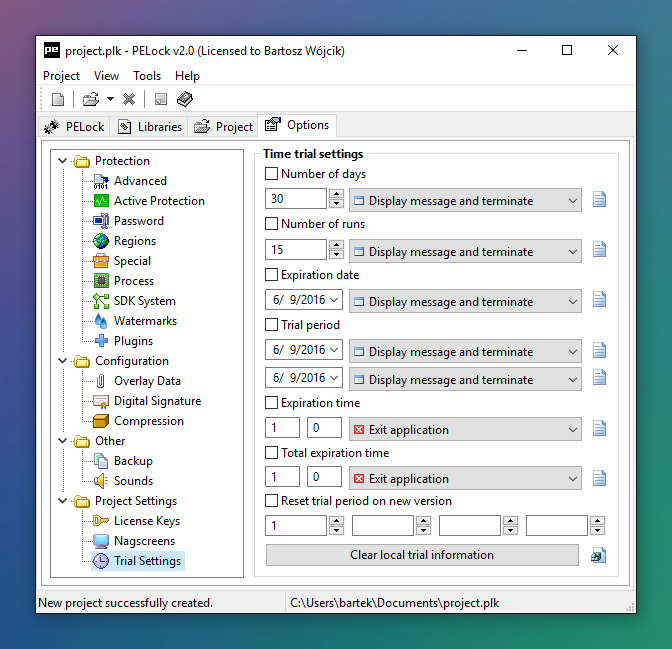
Task: Switch to the PELock tab
Action: tap(74, 127)
